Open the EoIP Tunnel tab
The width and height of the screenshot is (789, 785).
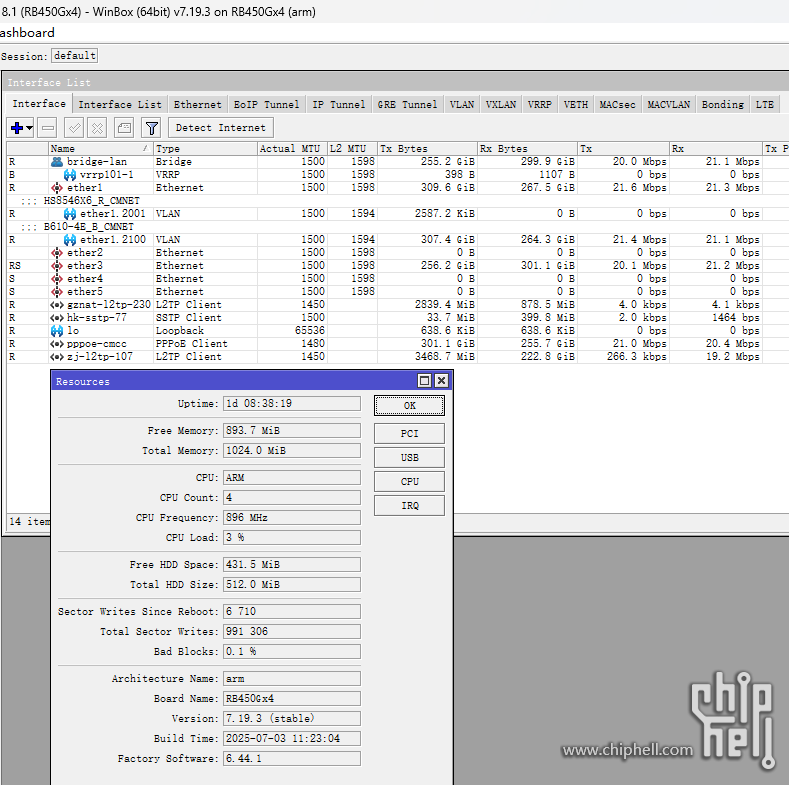pos(266,105)
